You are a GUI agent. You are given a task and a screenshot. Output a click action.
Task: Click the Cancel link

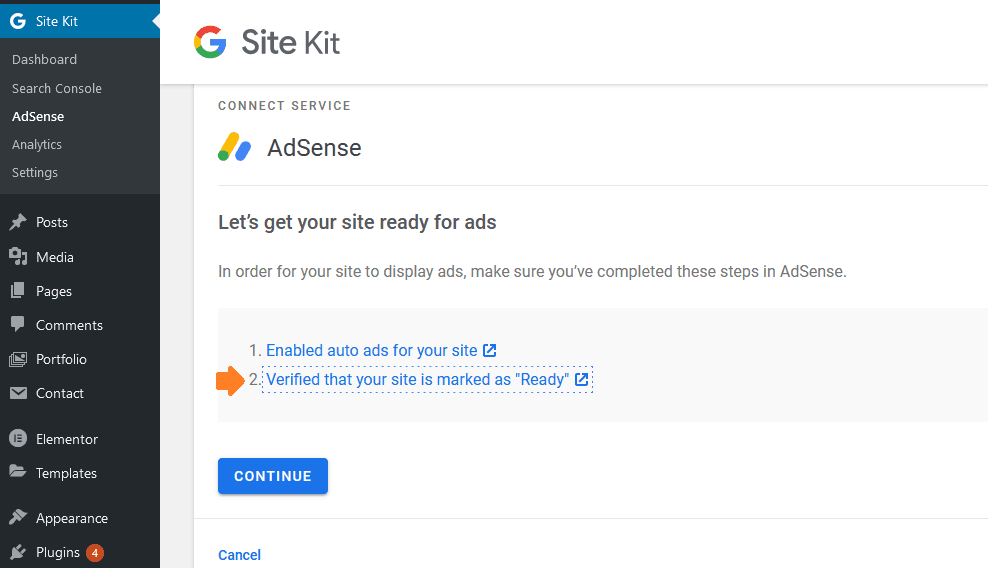coord(239,555)
